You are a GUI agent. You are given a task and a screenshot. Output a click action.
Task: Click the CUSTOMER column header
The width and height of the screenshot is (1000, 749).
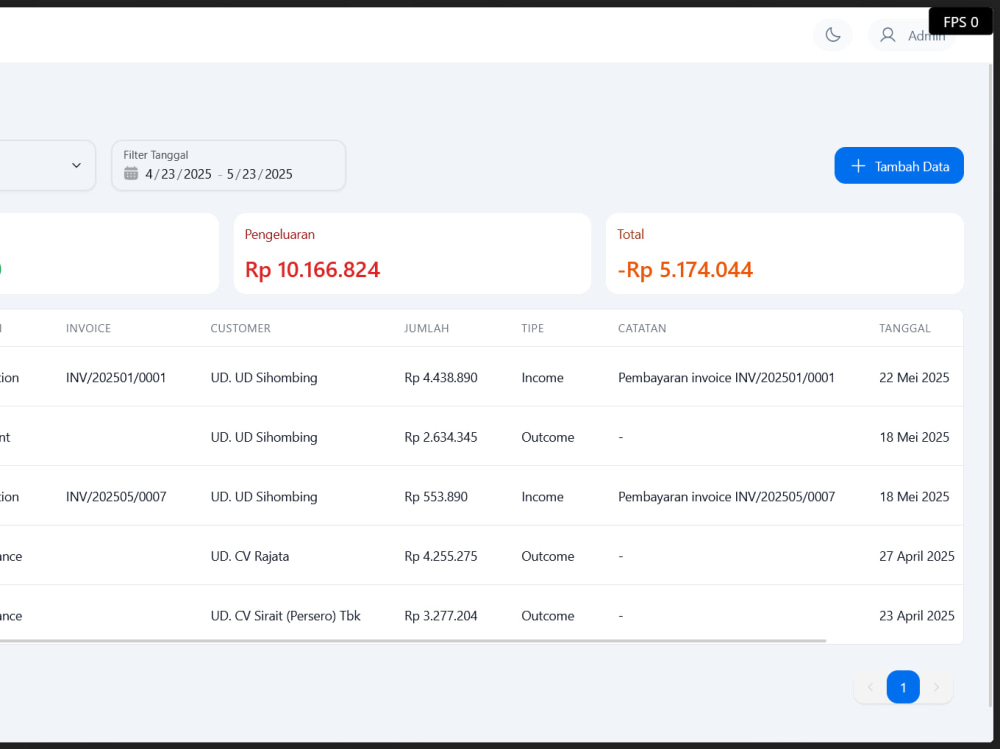(240, 328)
